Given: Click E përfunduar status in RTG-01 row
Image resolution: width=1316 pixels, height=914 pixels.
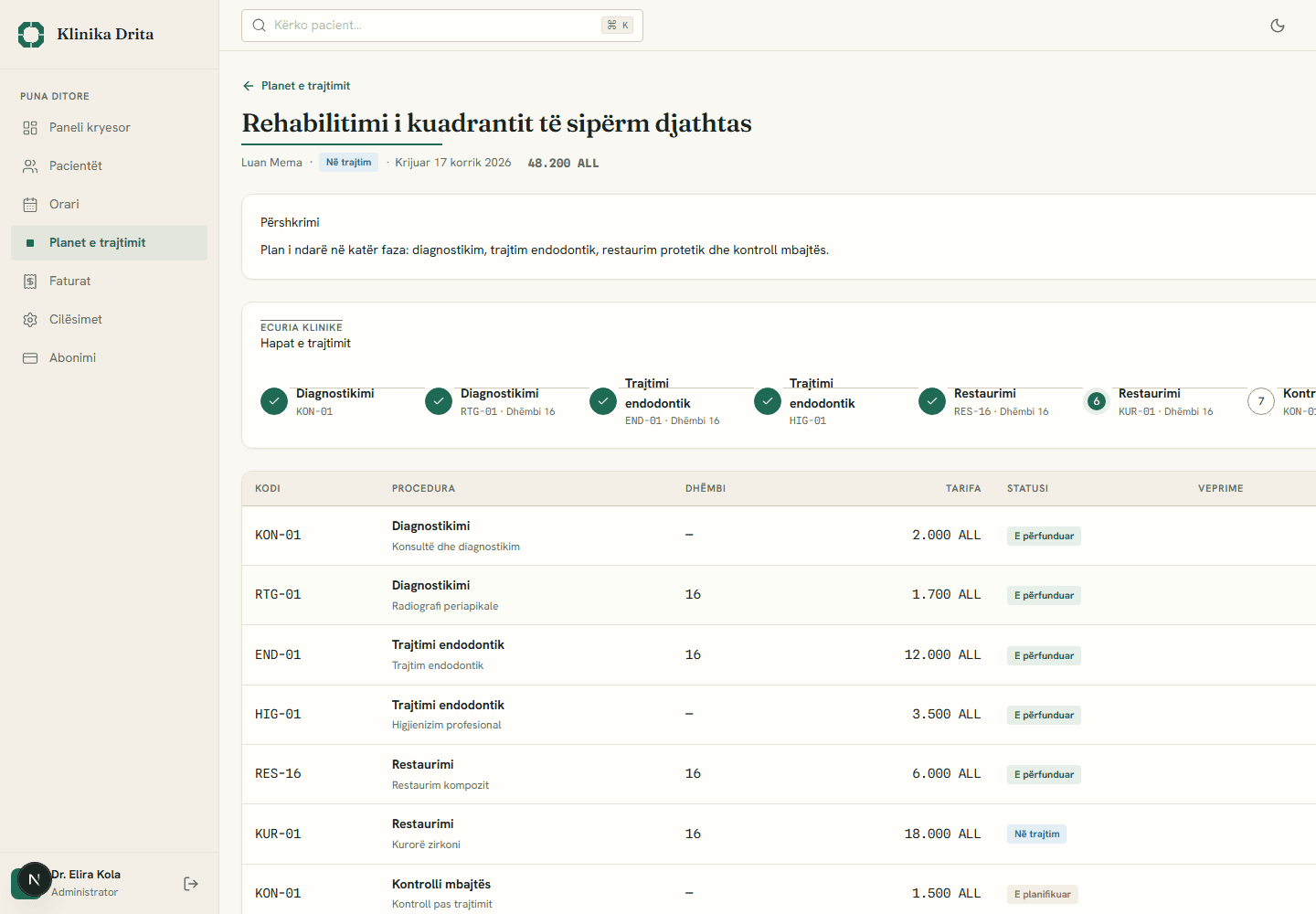Looking at the screenshot, I should coord(1044,596).
